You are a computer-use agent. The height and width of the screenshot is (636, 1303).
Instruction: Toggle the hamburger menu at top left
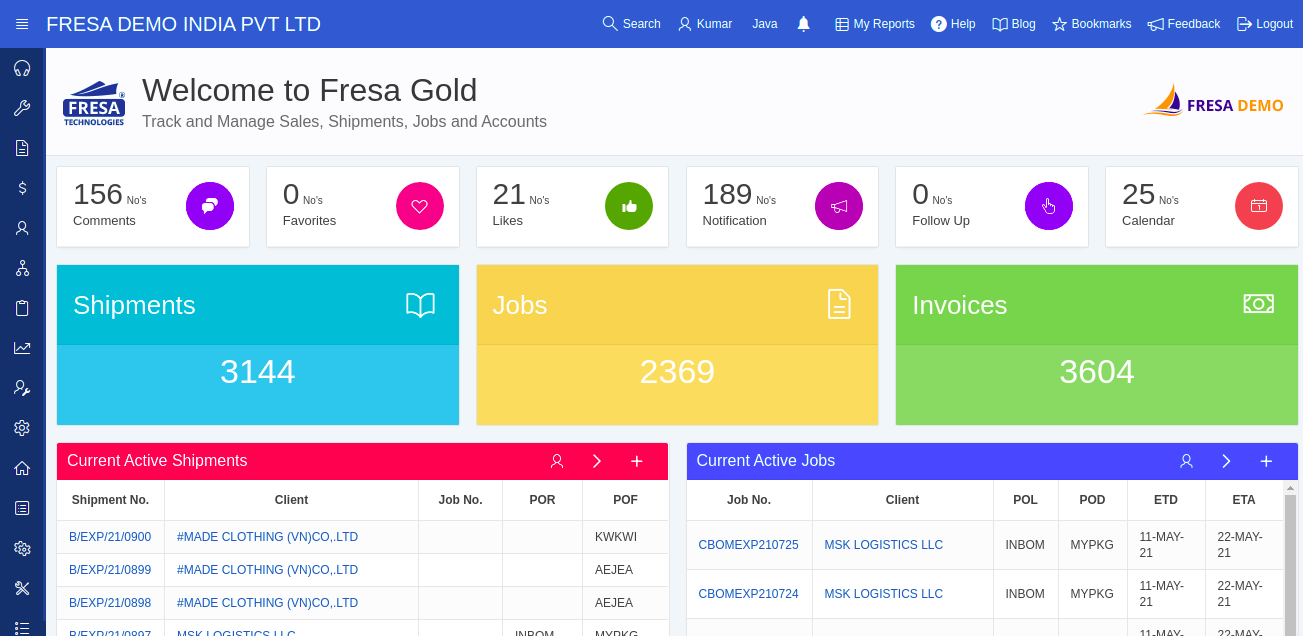22,23
